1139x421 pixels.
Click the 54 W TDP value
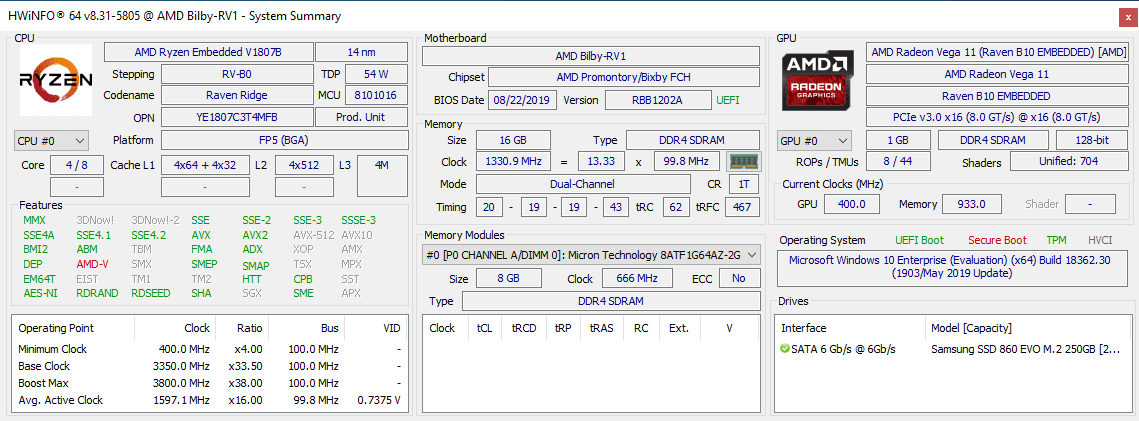(x=376, y=74)
